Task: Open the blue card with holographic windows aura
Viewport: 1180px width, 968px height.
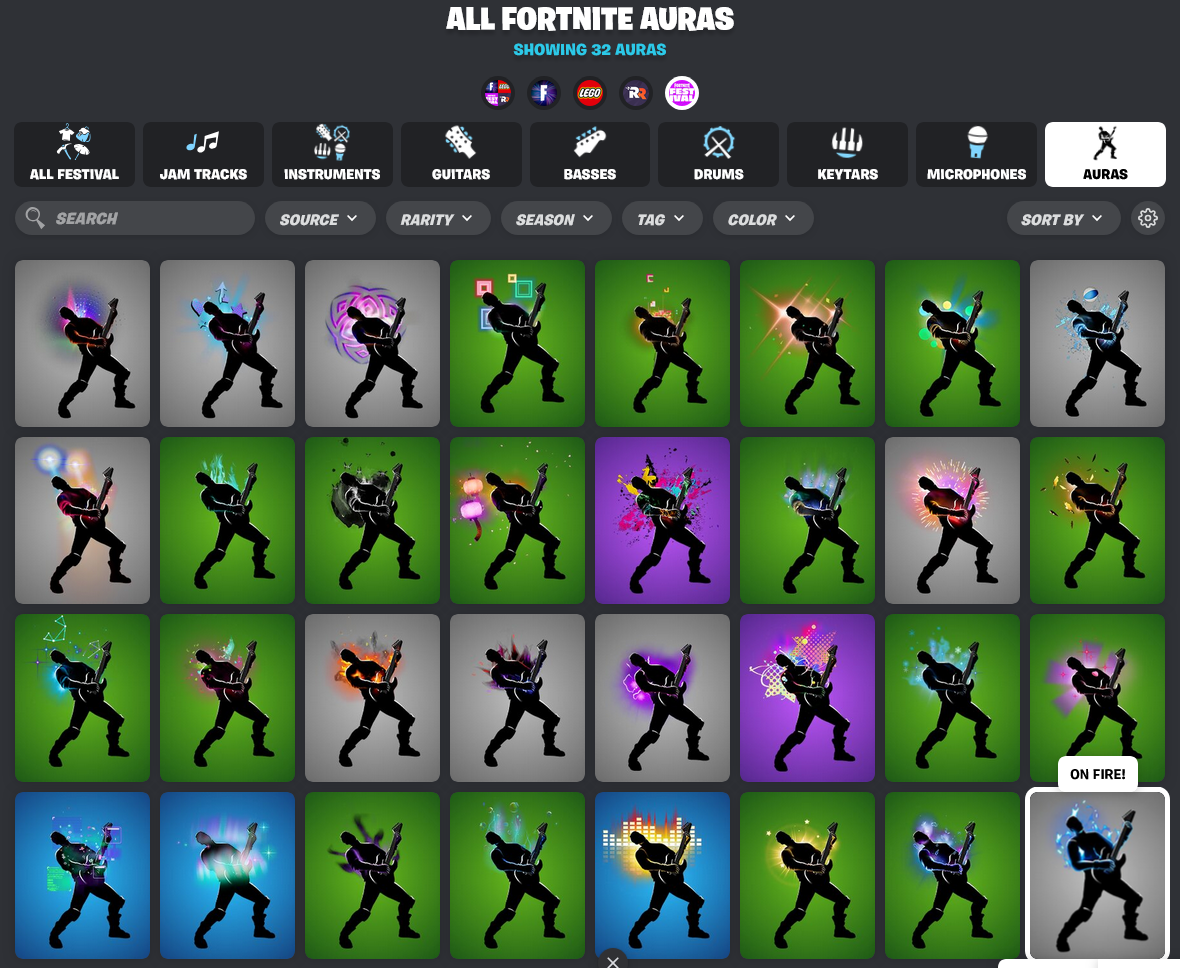Action: coord(83,875)
